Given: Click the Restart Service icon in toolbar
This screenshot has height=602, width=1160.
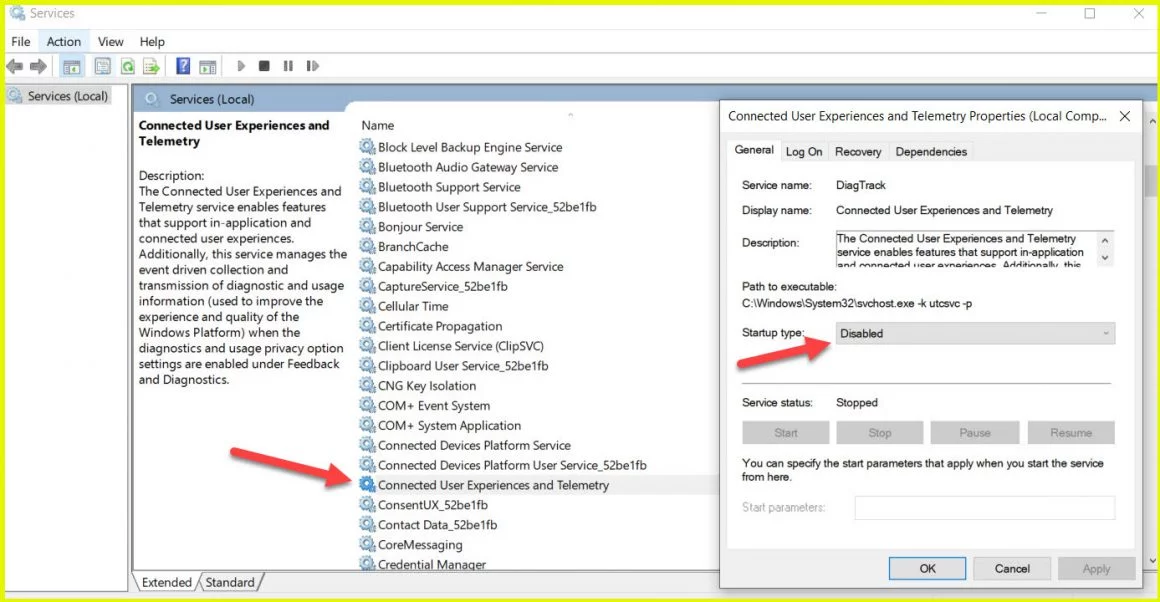Looking at the screenshot, I should (312, 66).
